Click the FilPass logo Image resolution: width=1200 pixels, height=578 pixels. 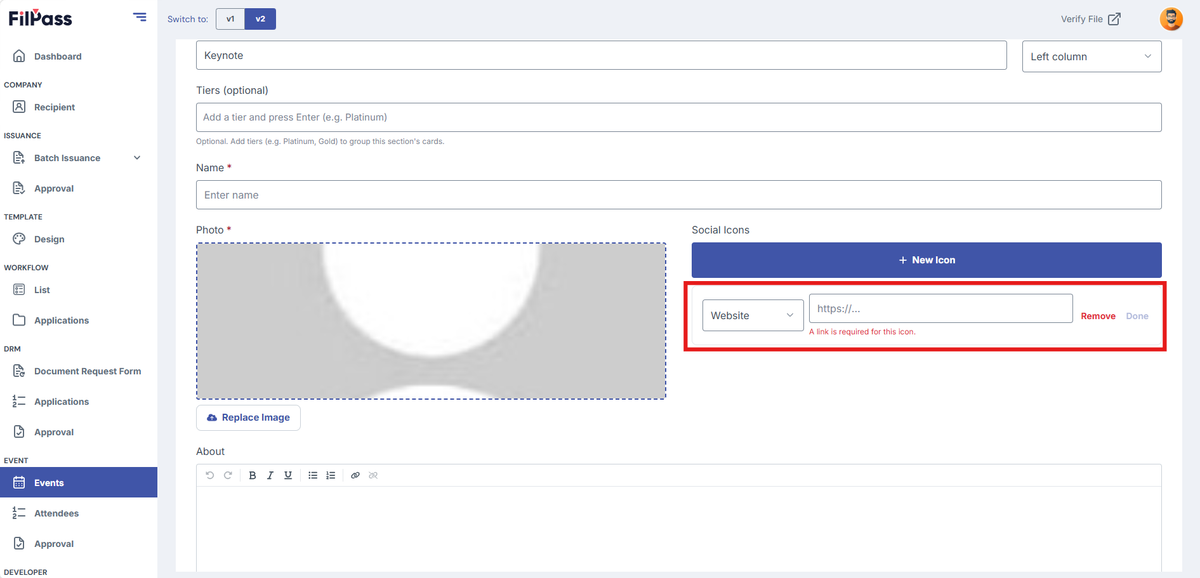point(40,18)
